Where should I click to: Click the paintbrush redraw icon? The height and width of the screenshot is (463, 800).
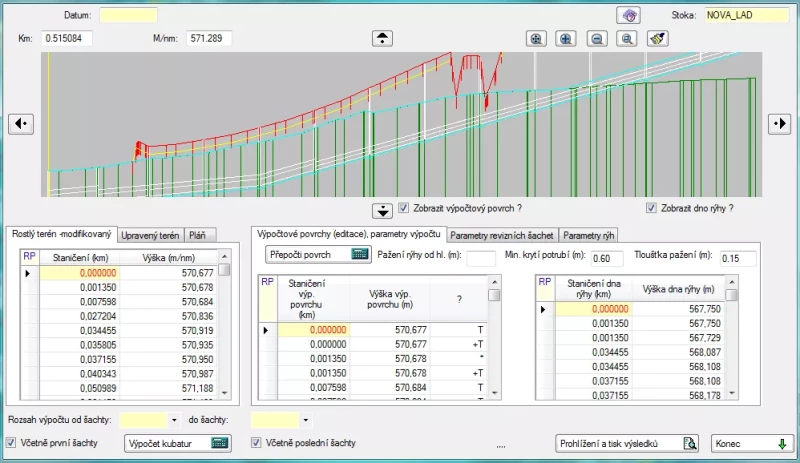657,39
